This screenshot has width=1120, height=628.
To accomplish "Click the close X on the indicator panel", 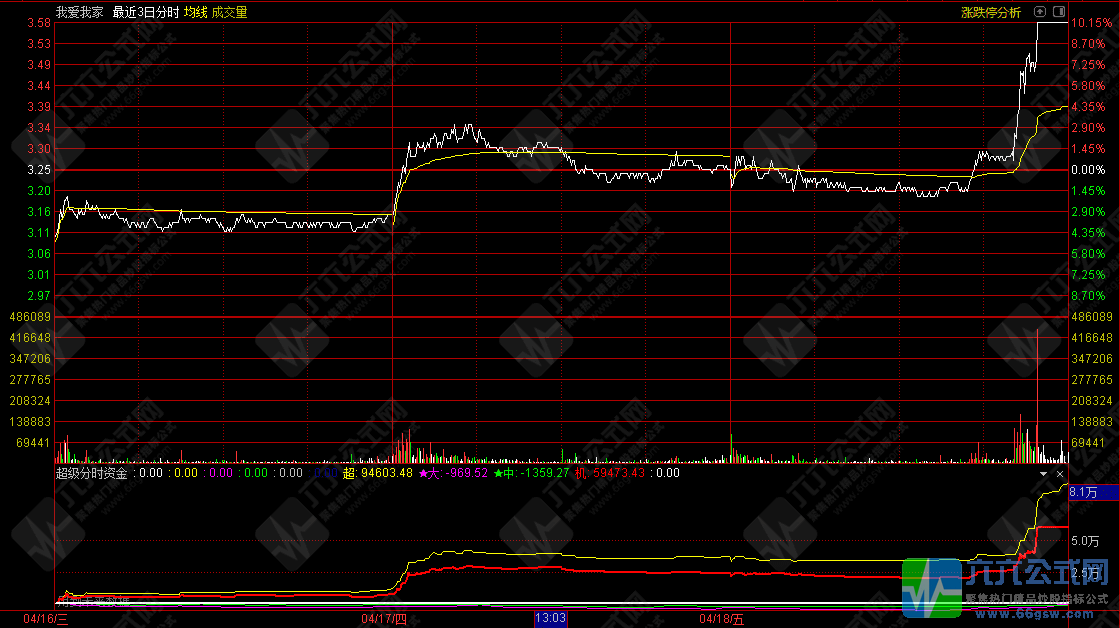I will click(x=1059, y=473).
